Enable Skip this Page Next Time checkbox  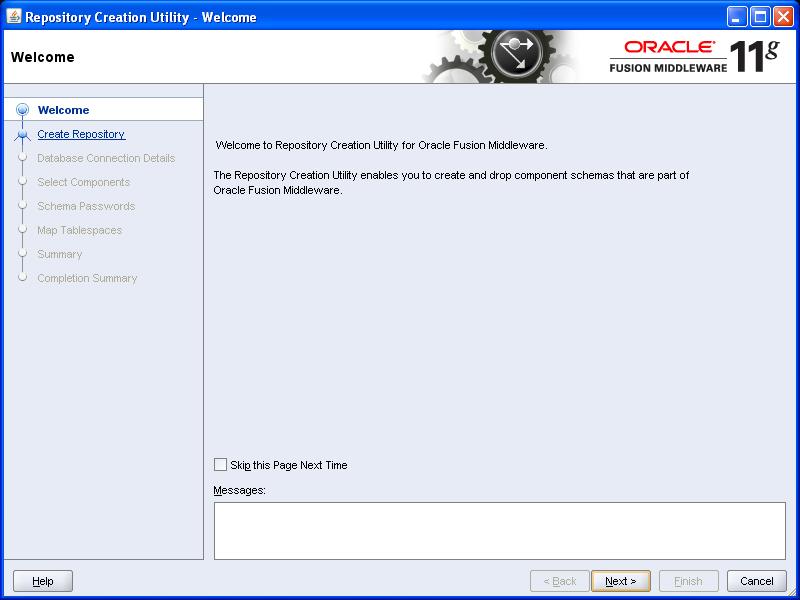tap(220, 464)
